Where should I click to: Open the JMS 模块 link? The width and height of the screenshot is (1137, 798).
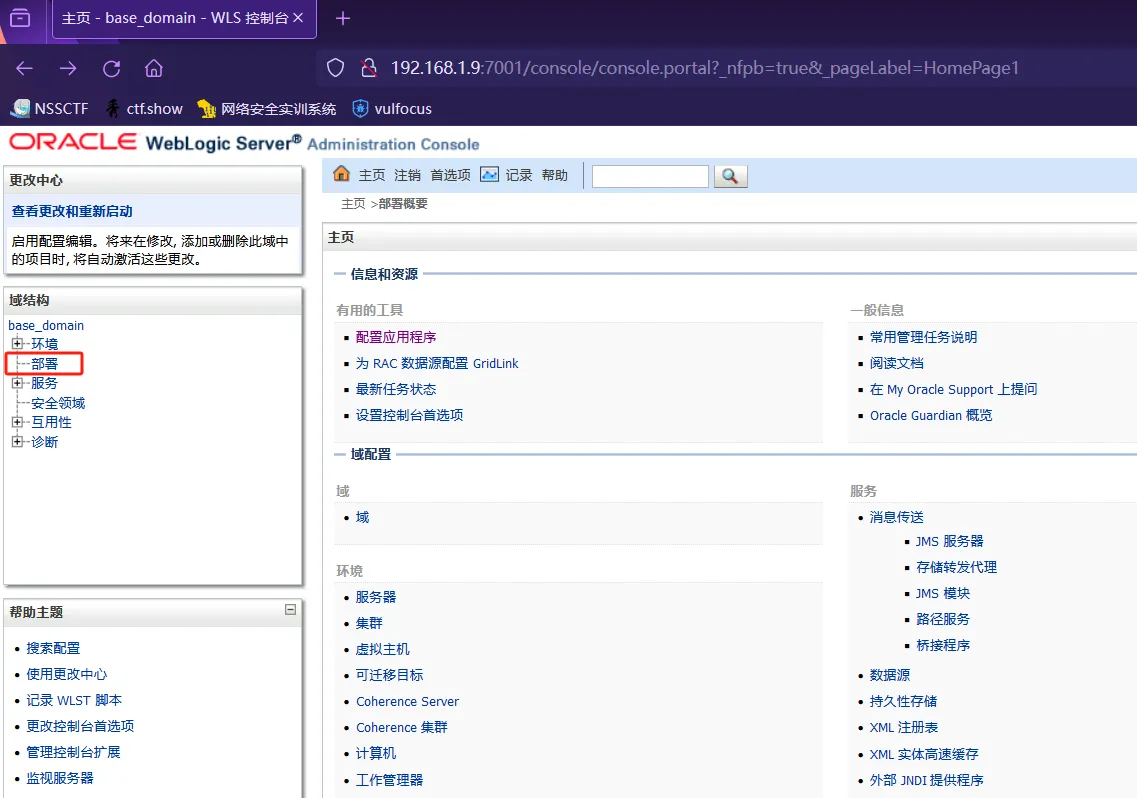pyautogui.click(x=943, y=593)
